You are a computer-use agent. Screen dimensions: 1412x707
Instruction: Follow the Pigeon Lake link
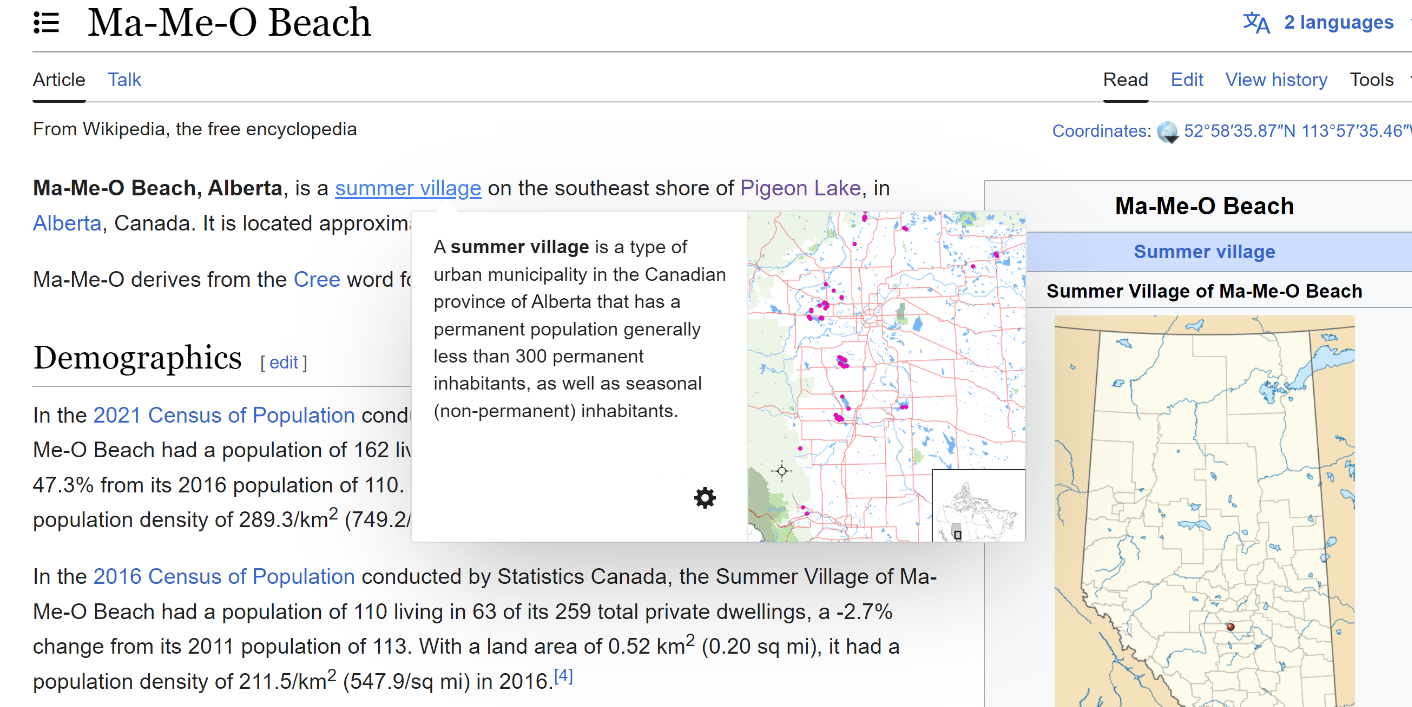click(x=800, y=188)
